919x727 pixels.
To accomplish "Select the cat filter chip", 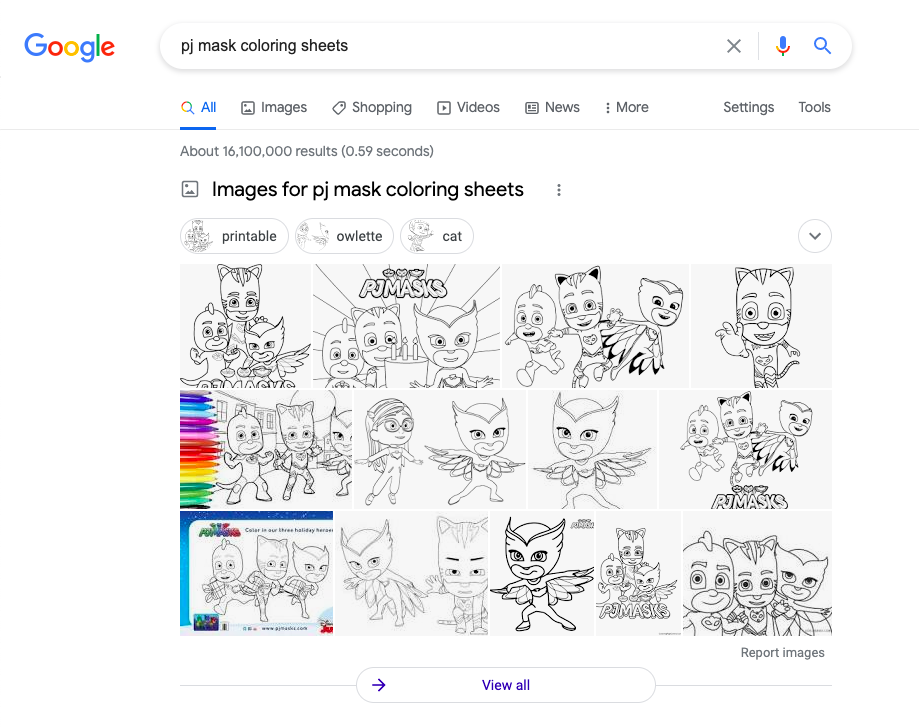I will 437,236.
